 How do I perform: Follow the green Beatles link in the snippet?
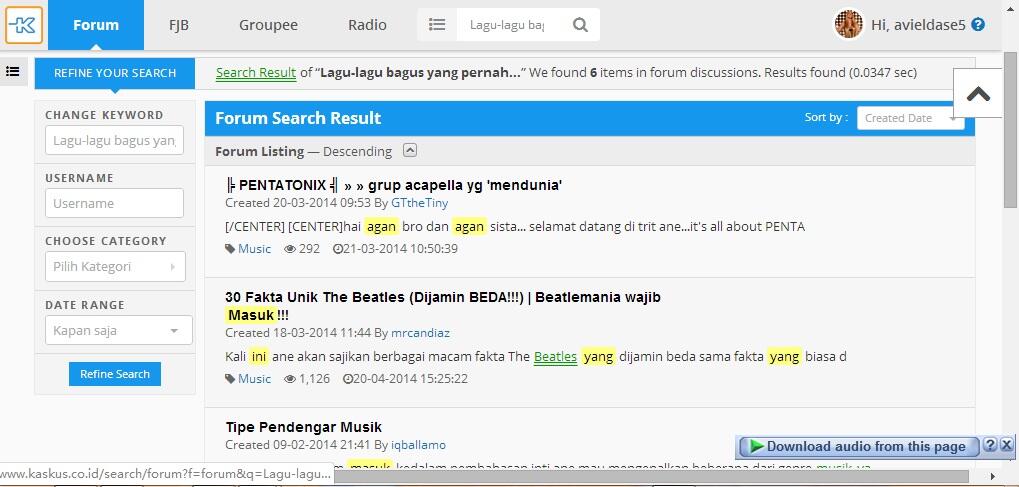[x=556, y=356]
